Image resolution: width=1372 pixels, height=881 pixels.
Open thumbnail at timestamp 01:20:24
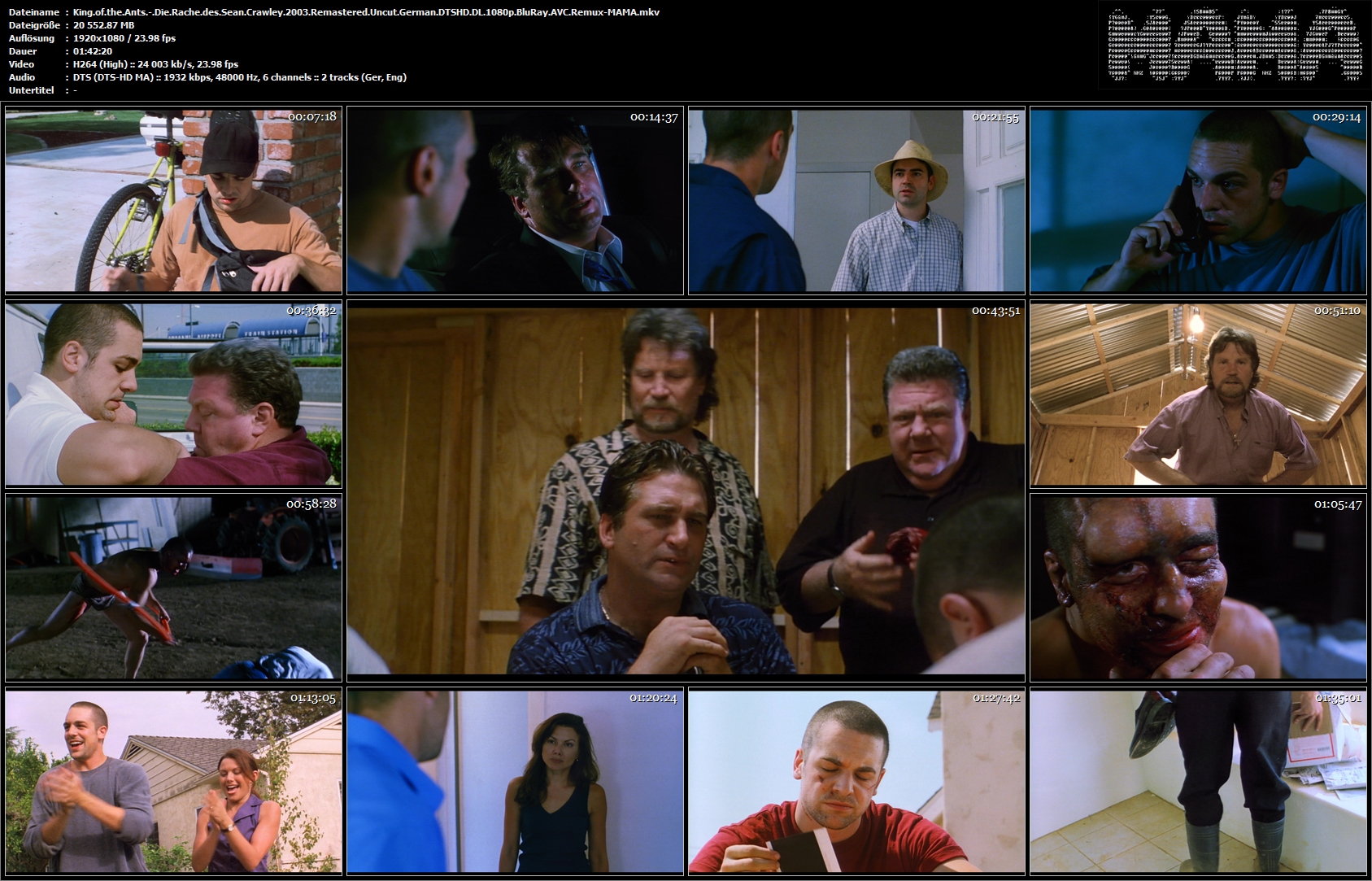point(515,782)
